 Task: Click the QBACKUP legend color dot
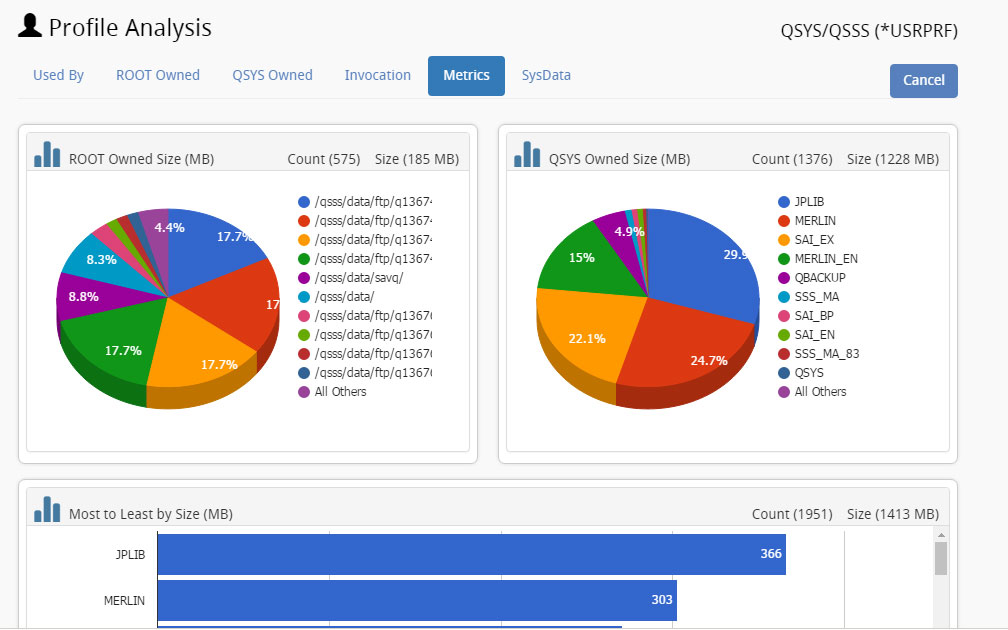click(784, 278)
